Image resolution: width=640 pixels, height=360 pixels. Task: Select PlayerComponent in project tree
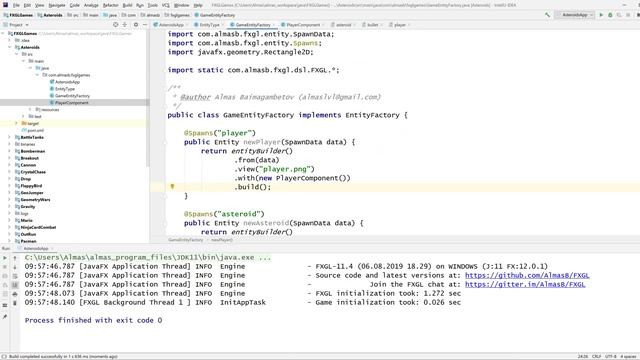tap(71, 103)
